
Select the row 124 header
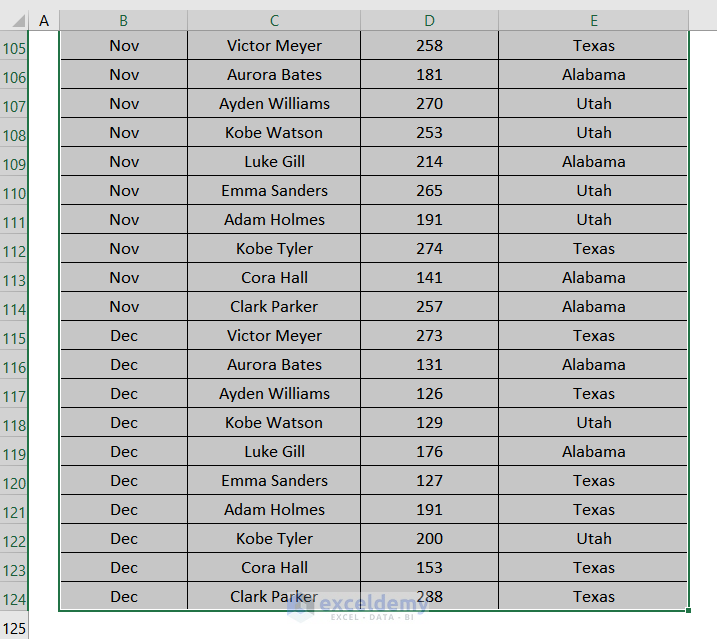(x=15, y=599)
